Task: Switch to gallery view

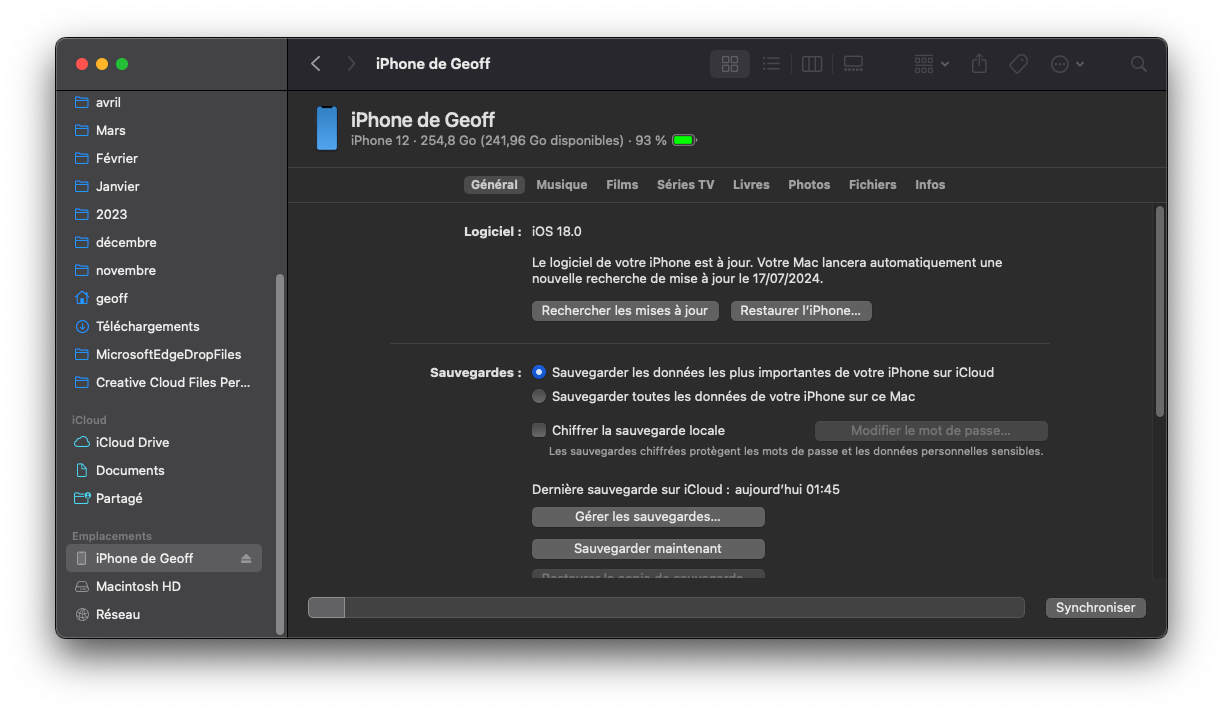Action: (853, 64)
